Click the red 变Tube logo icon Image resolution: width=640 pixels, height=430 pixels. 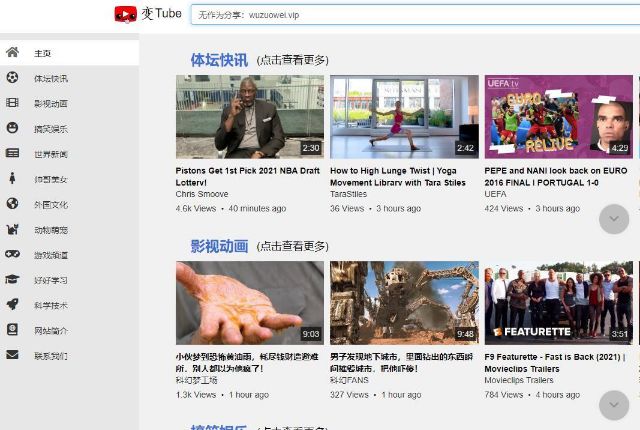pyautogui.click(x=125, y=14)
